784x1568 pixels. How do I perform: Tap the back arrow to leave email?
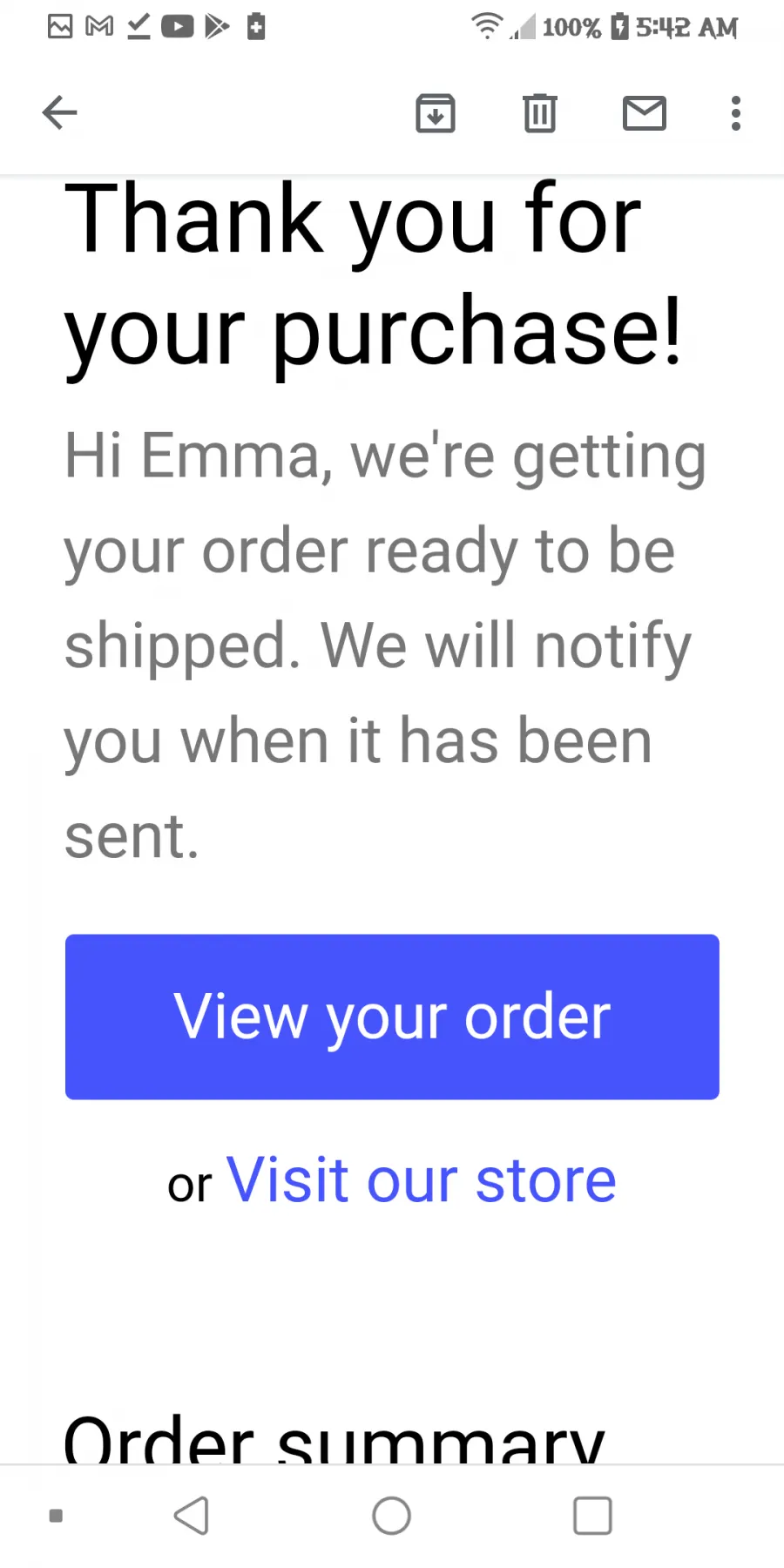[59, 113]
